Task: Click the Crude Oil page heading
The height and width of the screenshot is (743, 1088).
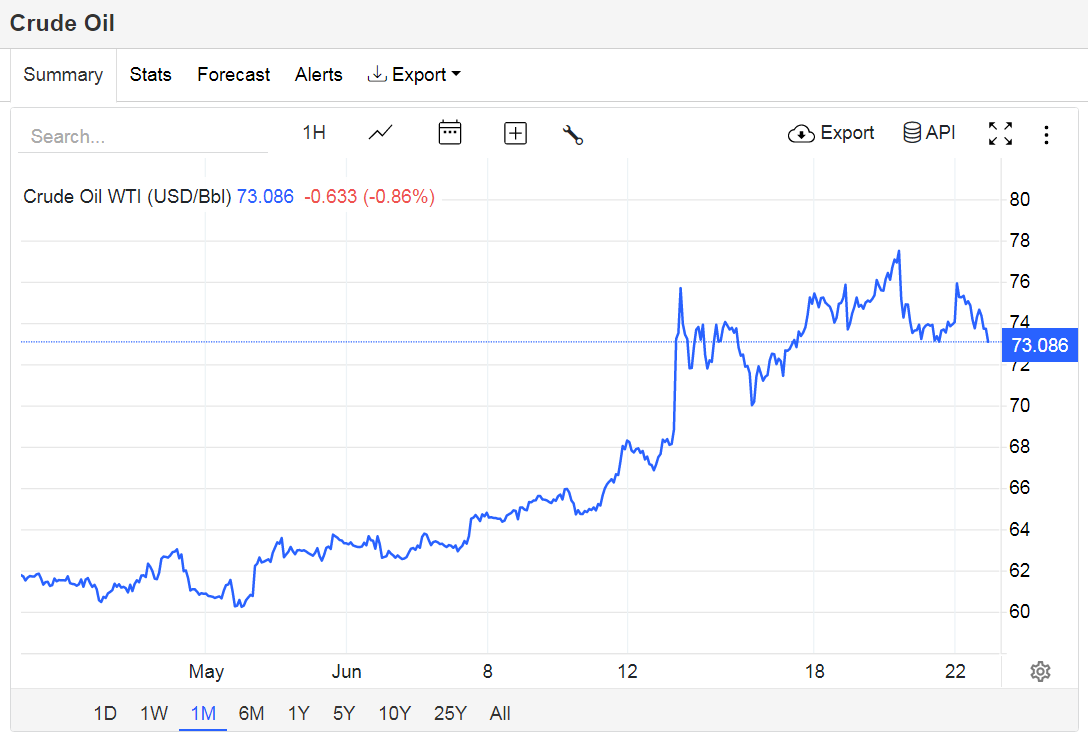Action: click(x=62, y=23)
